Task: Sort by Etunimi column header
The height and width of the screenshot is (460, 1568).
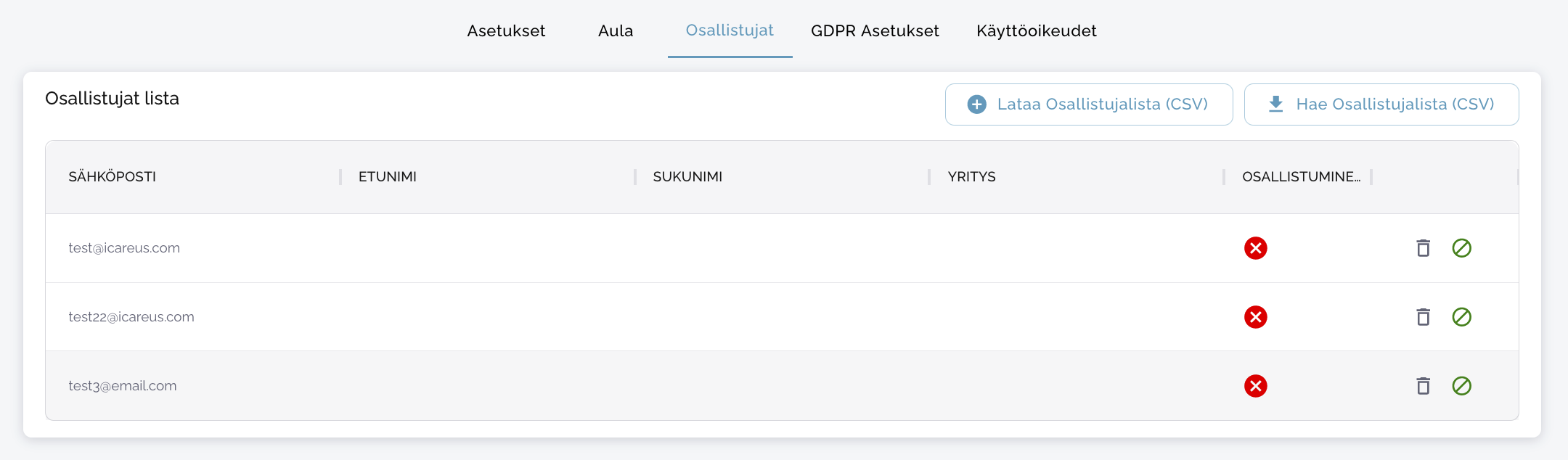Action: click(388, 177)
